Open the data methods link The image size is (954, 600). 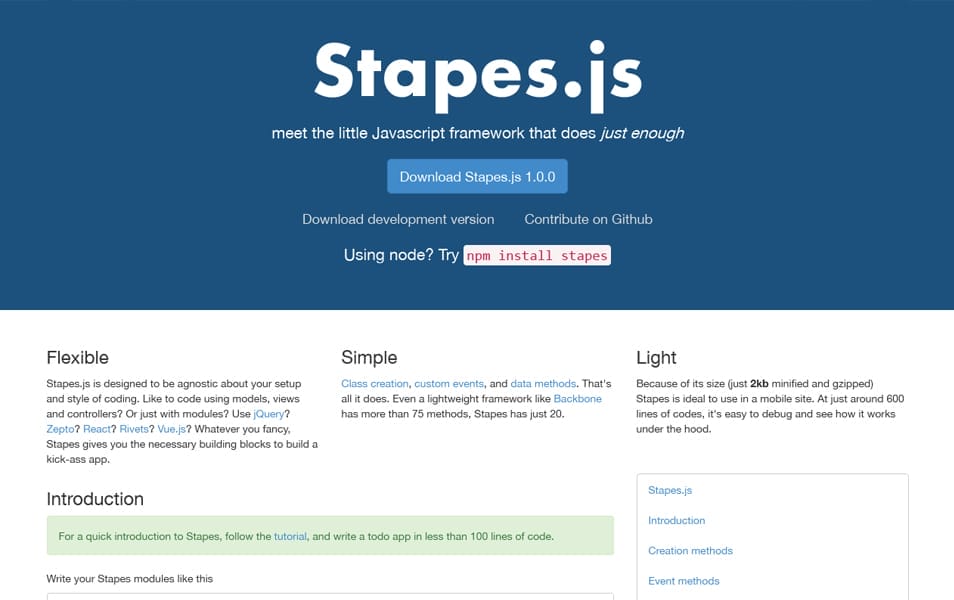point(542,383)
